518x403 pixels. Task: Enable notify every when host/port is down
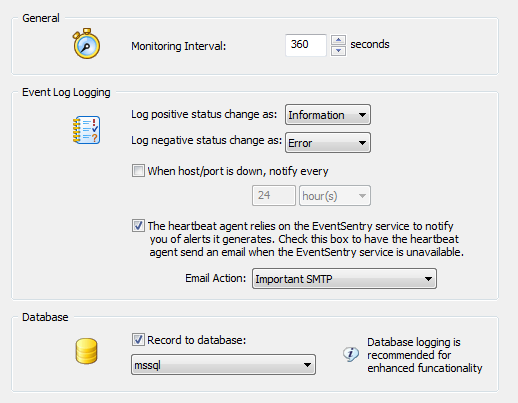tap(138, 171)
